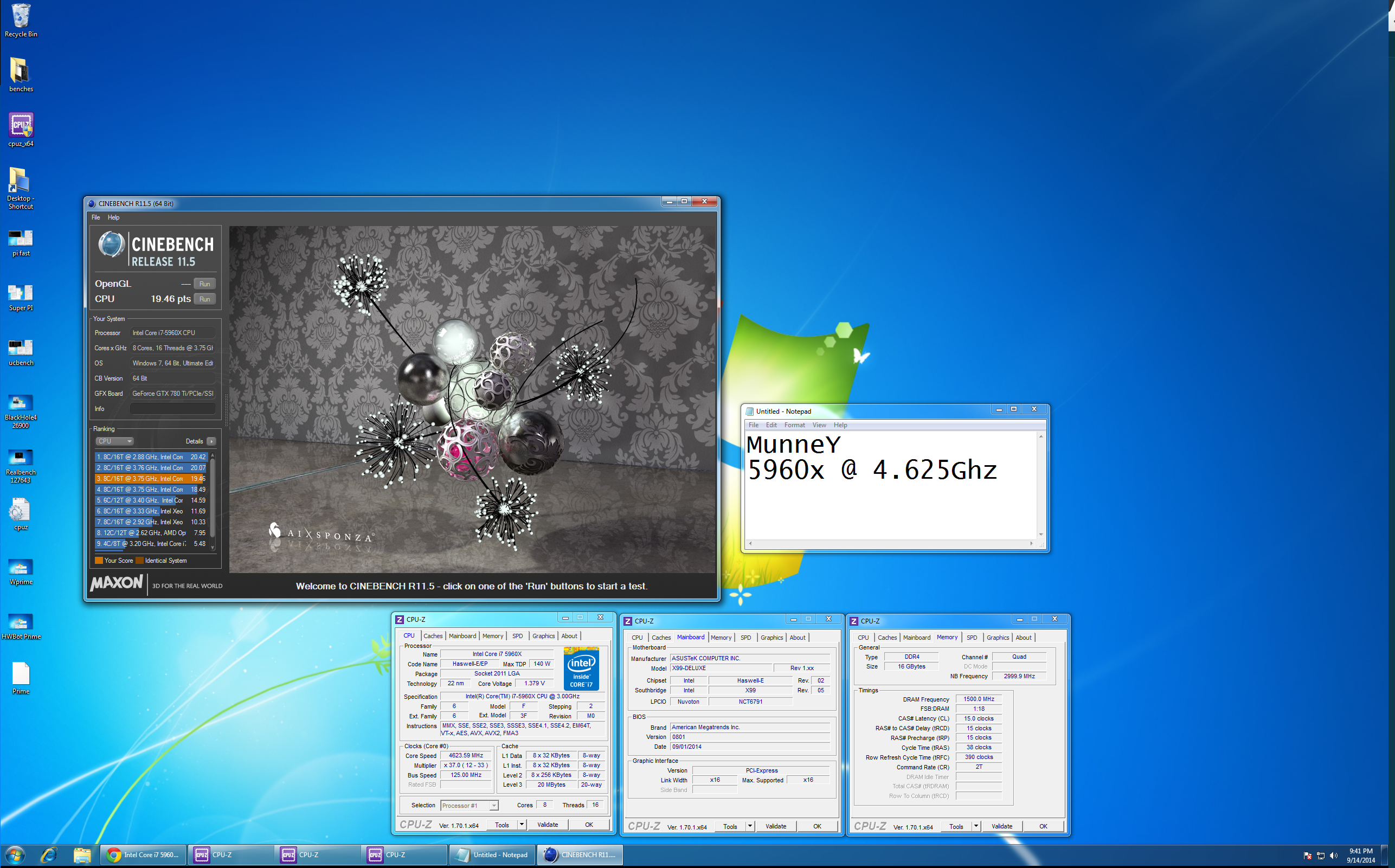The image size is (1395, 868).
Task: Click the Details arrow in Cinebench Ranking
Action: (x=211, y=441)
